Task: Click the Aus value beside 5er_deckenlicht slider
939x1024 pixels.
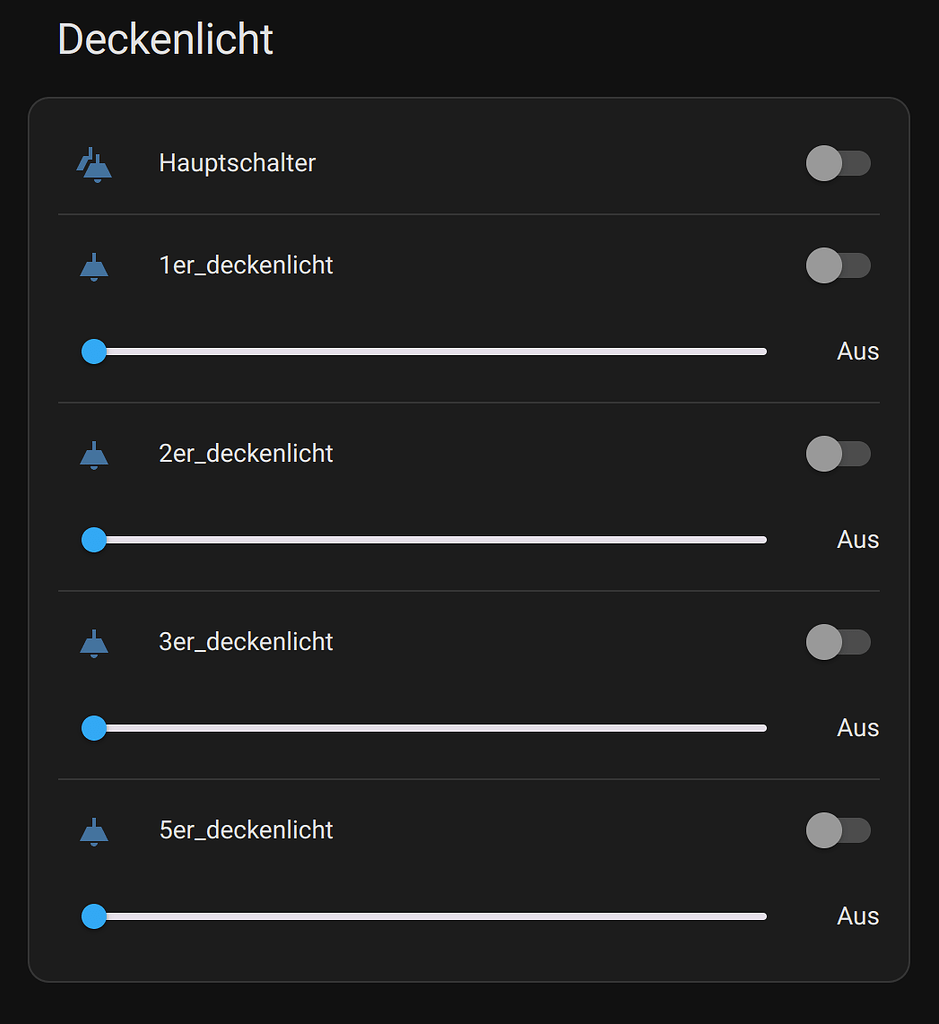Action: (858, 916)
